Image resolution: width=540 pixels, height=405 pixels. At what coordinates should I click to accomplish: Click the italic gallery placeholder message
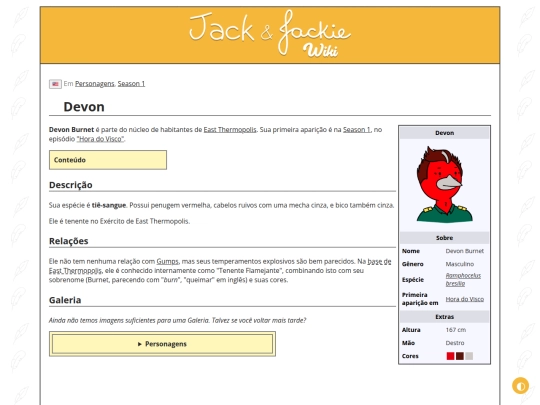pyautogui.click(x=177, y=320)
